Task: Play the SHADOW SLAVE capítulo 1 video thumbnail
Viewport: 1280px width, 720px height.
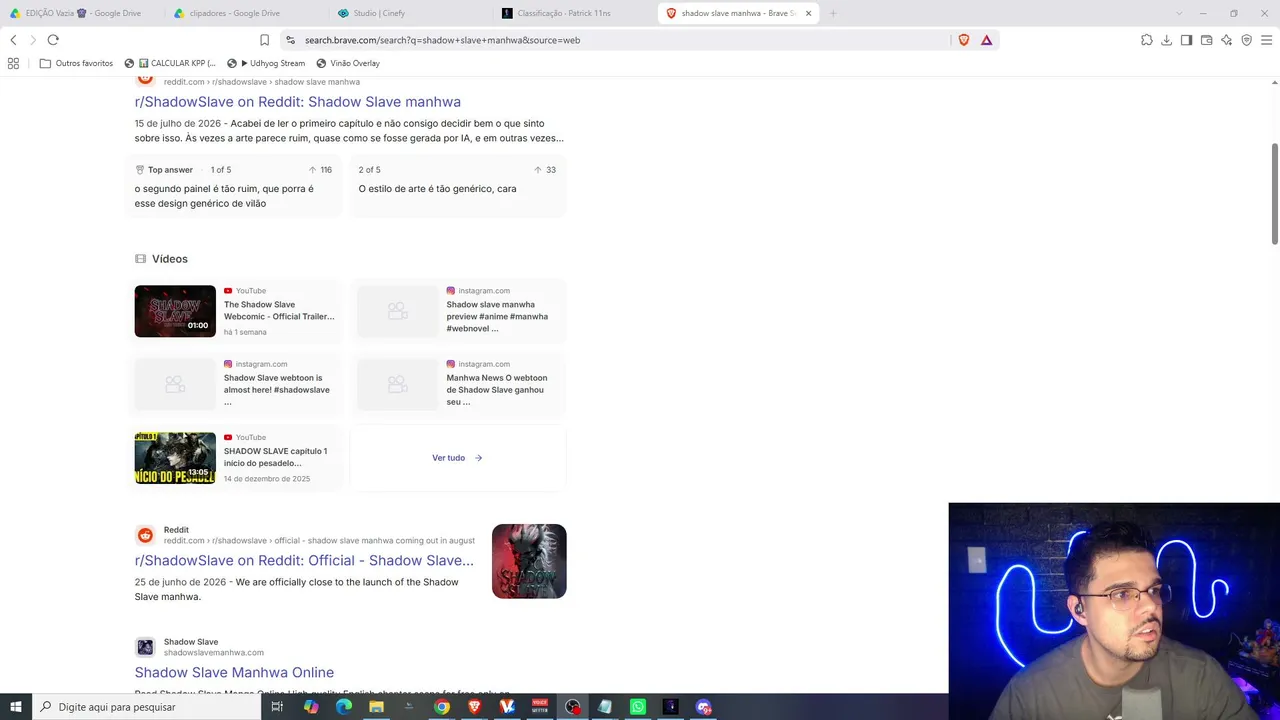Action: pos(175,458)
